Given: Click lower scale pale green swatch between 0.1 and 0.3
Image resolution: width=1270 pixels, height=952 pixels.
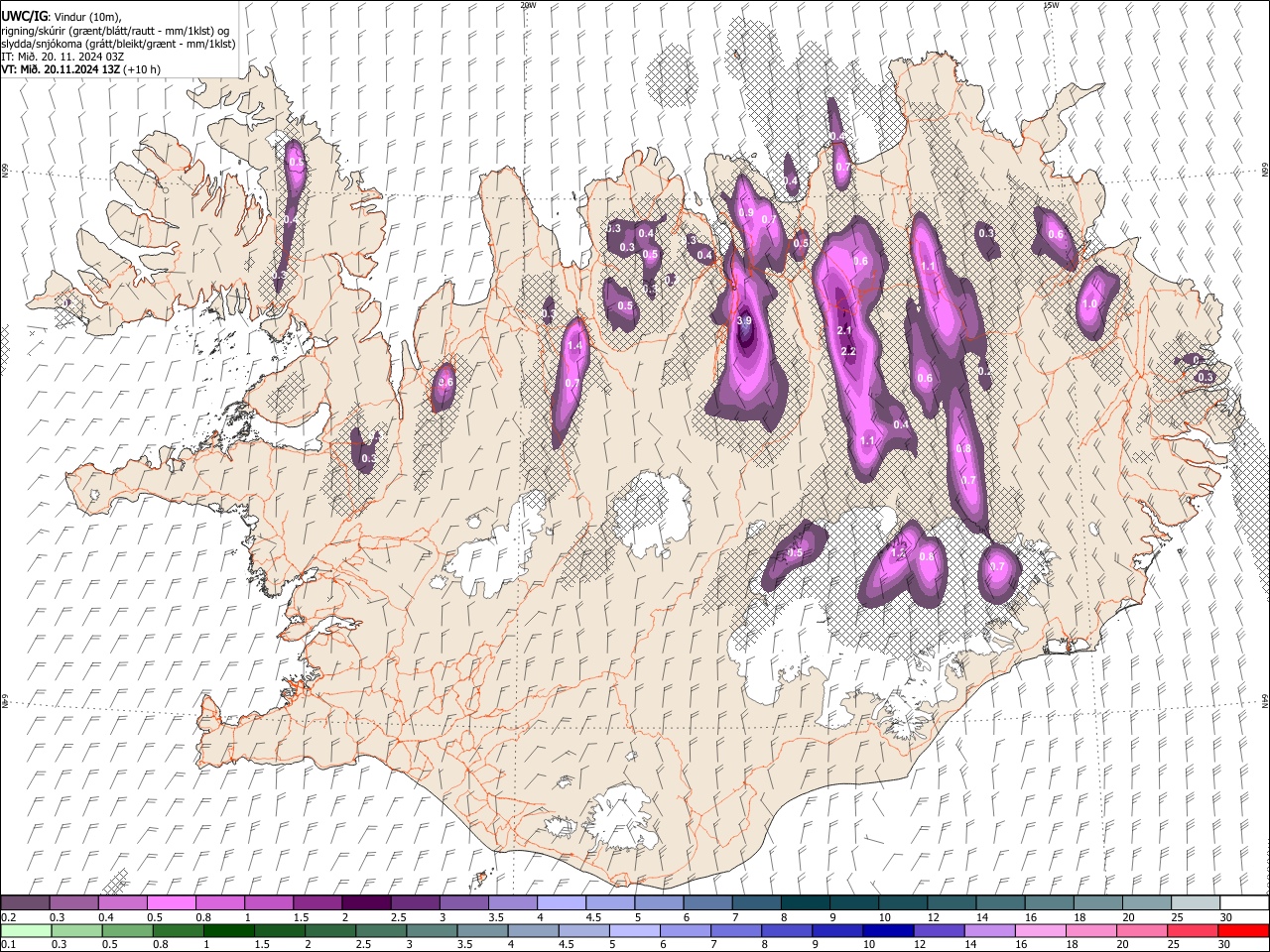Looking at the screenshot, I should [25, 930].
